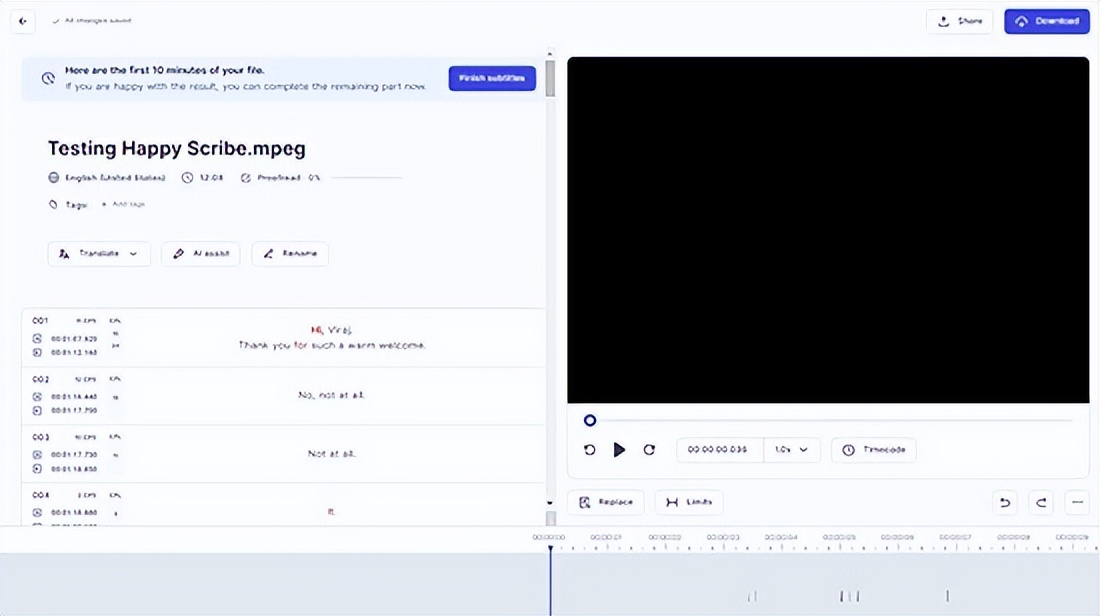The image size is (1100, 616).
Task: Open the three-dot more options menu
Action: (x=1076, y=502)
